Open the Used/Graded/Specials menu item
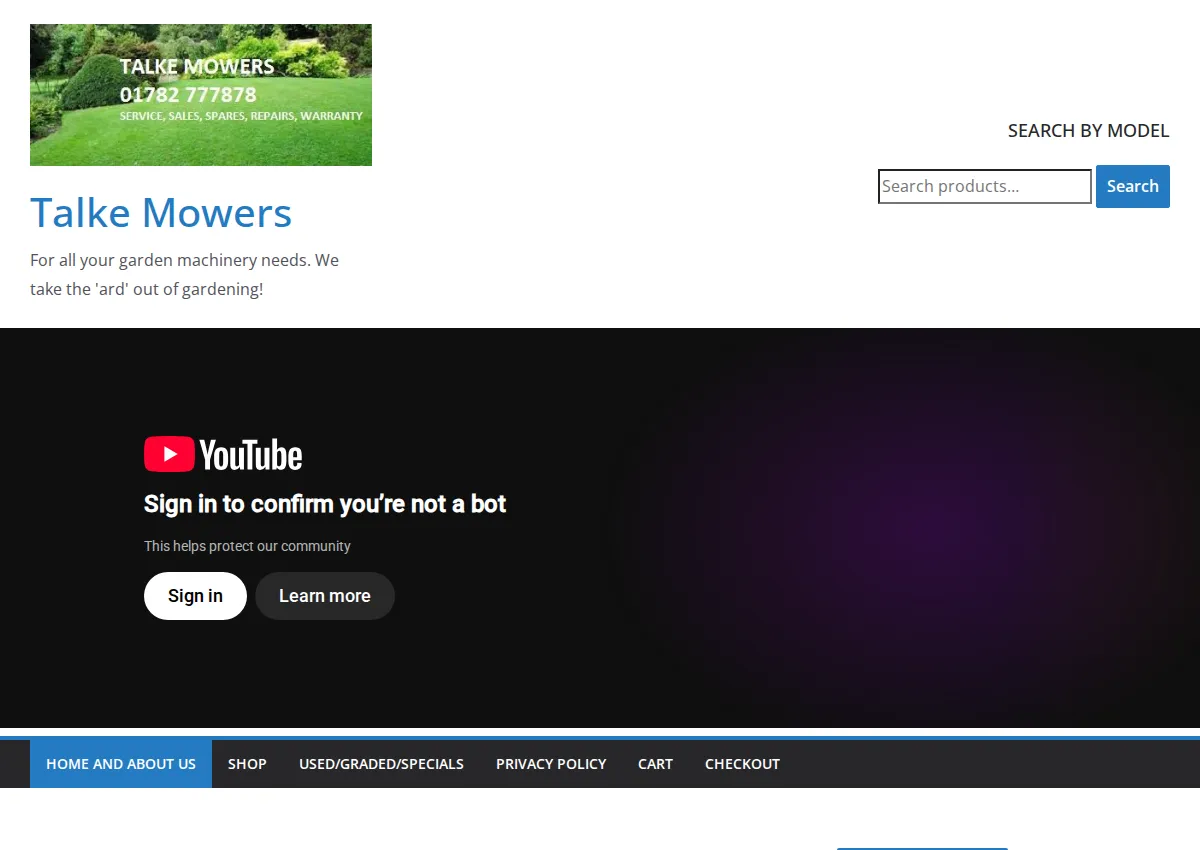The height and width of the screenshot is (850, 1200). (x=381, y=764)
